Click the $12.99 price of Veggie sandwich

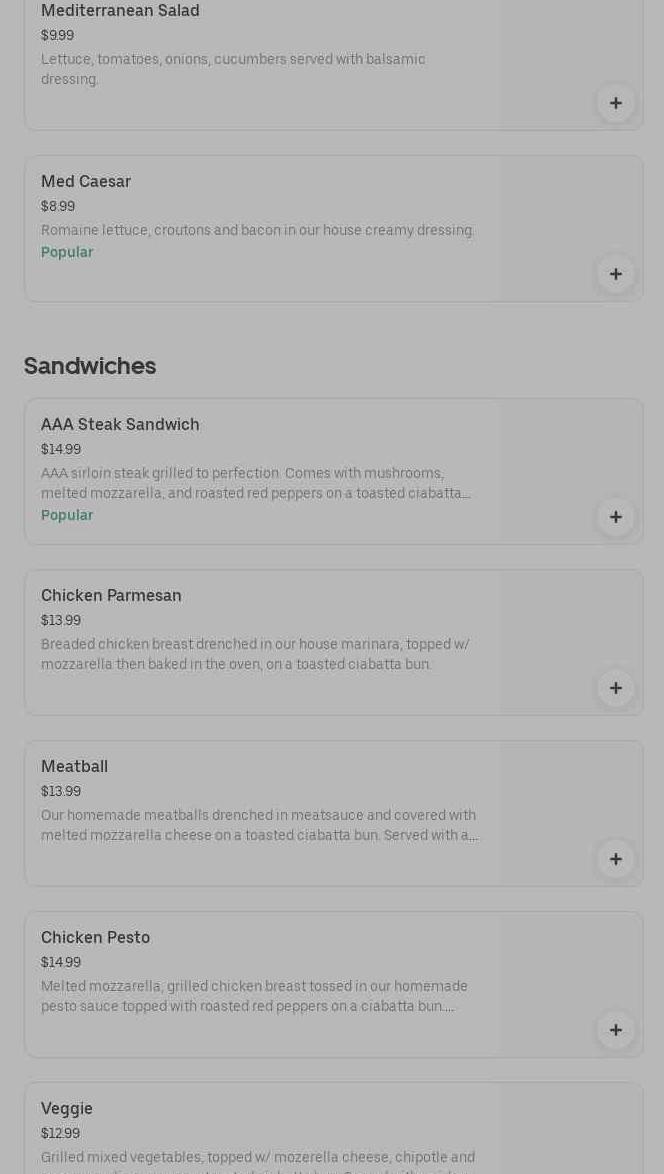(60, 1134)
